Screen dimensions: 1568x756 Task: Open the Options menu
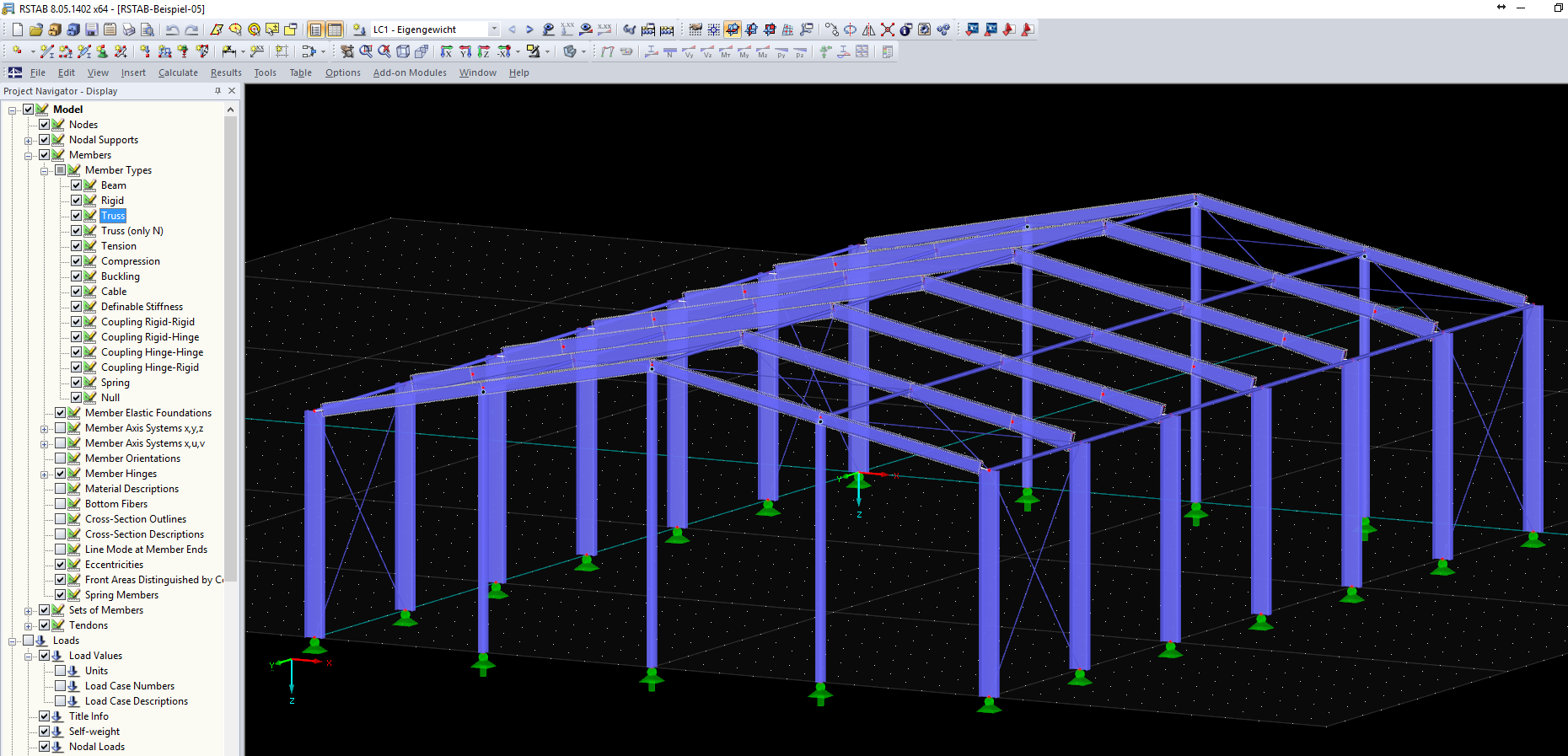[x=343, y=72]
